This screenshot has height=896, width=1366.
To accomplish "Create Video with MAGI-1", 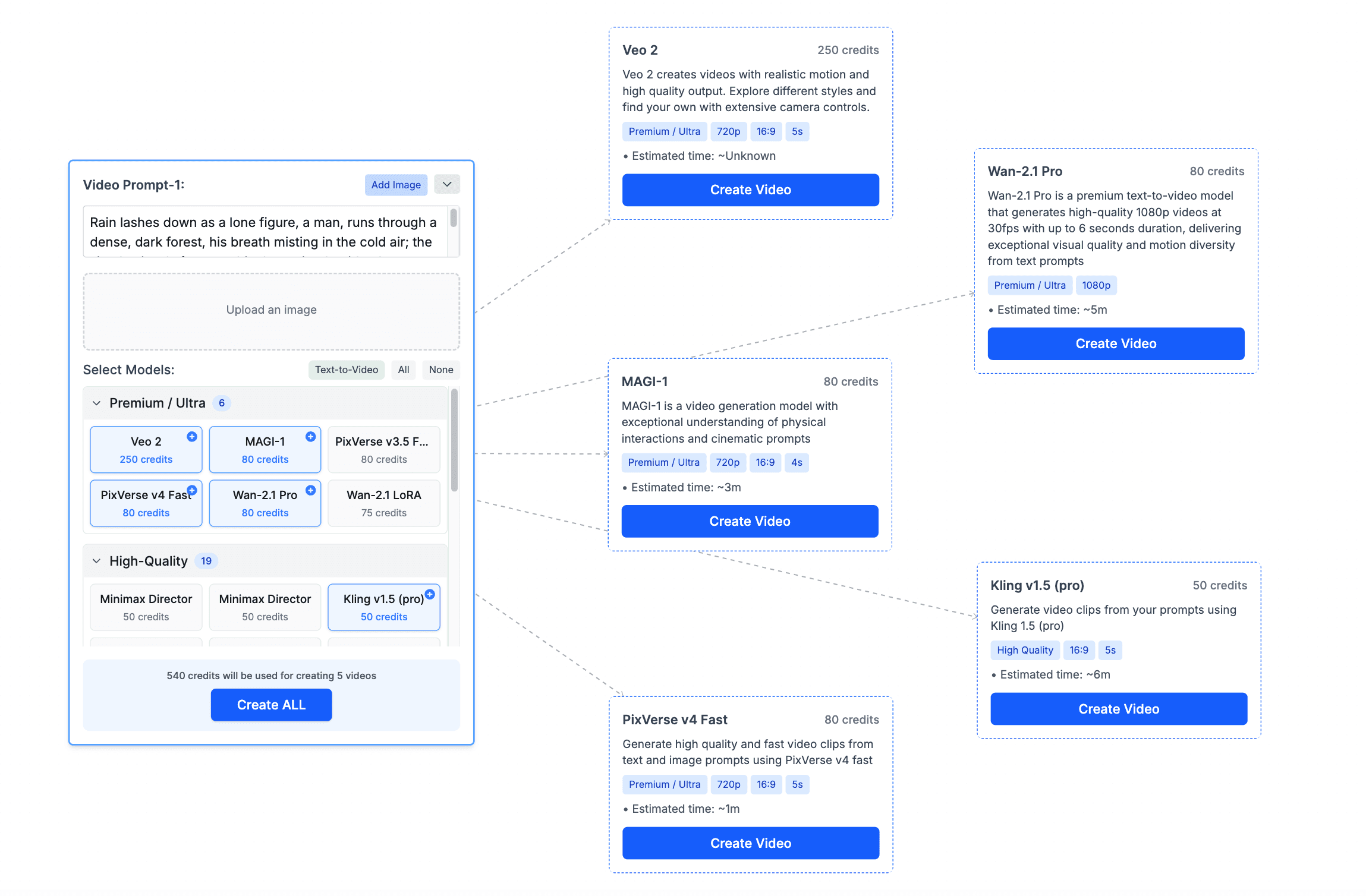I will (x=750, y=522).
